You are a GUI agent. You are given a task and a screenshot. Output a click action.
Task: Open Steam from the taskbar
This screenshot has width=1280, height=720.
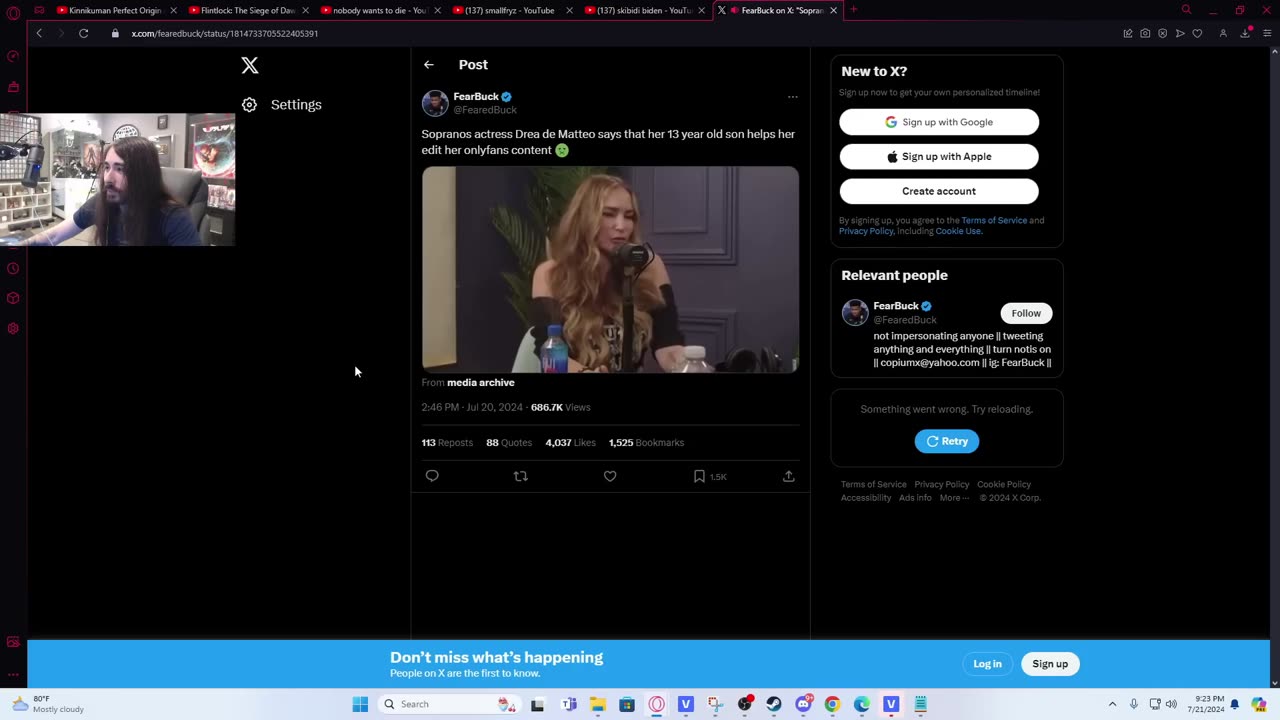[774, 704]
